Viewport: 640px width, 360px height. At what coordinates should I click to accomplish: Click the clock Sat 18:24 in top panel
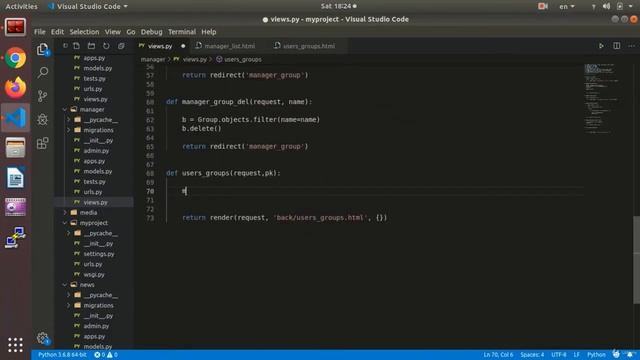click(x=338, y=7)
